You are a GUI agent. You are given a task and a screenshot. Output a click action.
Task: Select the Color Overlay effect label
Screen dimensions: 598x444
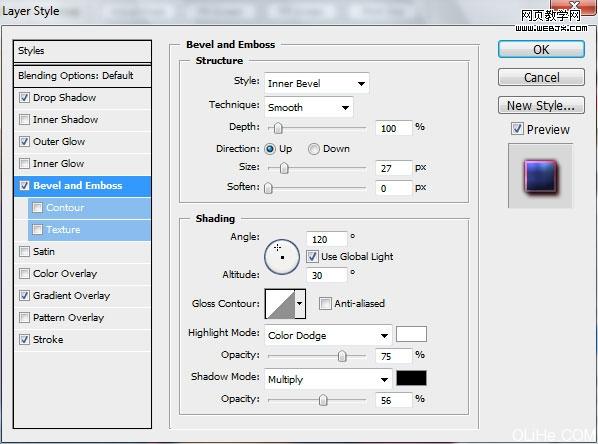(65, 273)
